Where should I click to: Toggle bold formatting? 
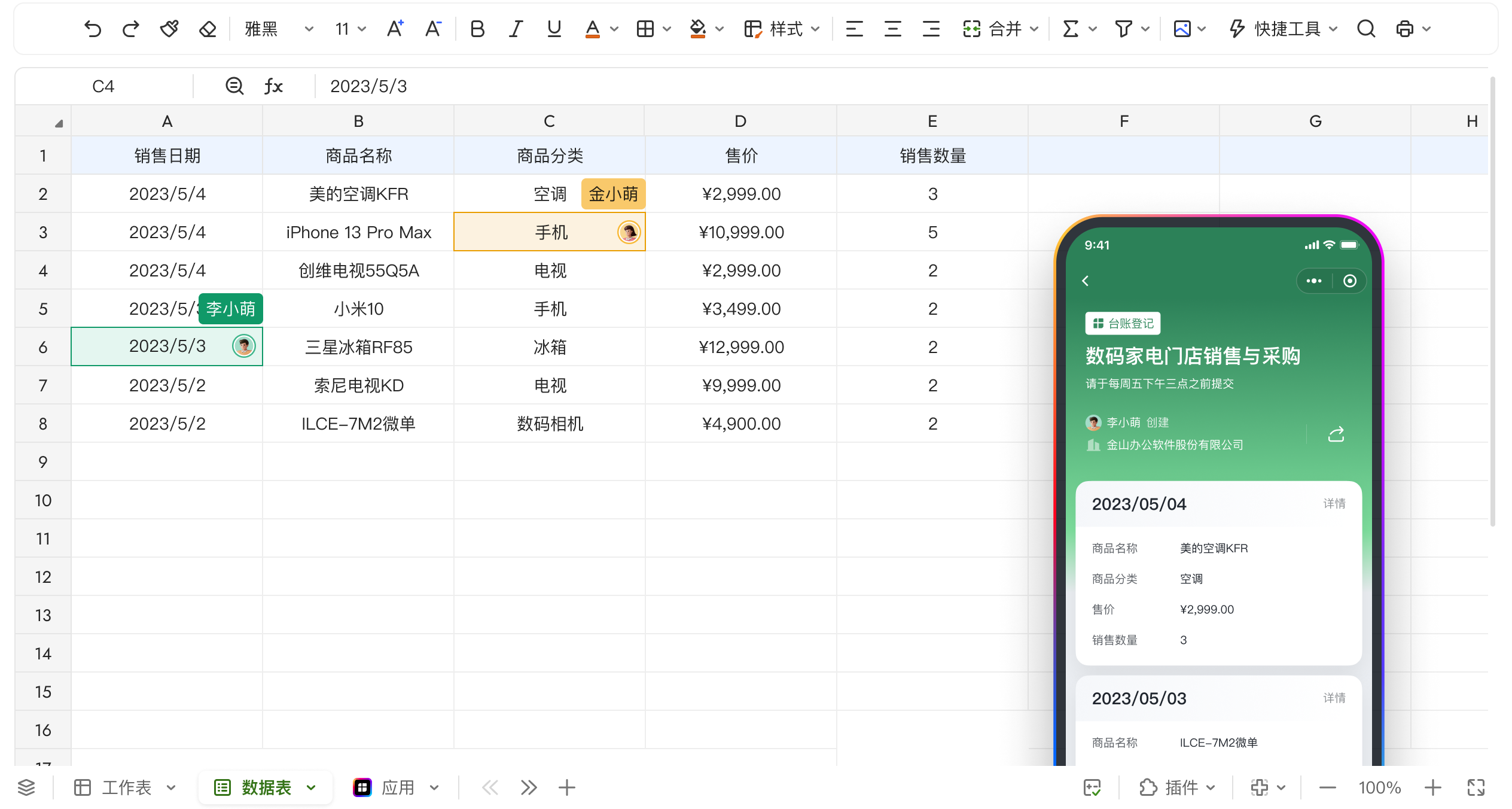coord(477,29)
